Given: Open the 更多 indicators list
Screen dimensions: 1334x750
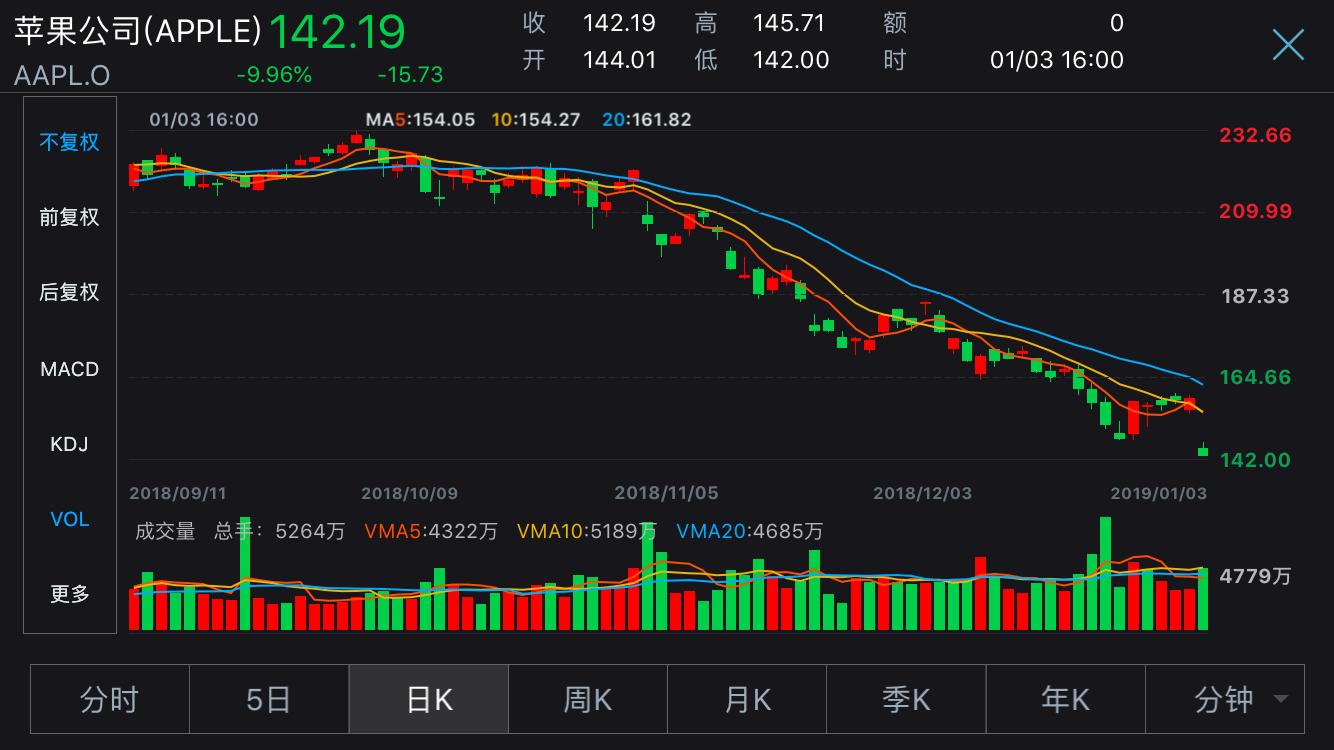Looking at the screenshot, I should pos(69,594).
